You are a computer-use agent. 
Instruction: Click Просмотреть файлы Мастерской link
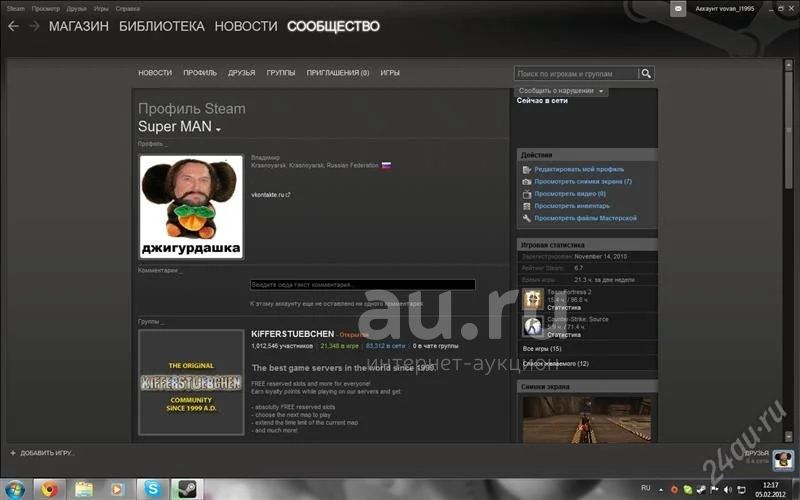pos(585,218)
